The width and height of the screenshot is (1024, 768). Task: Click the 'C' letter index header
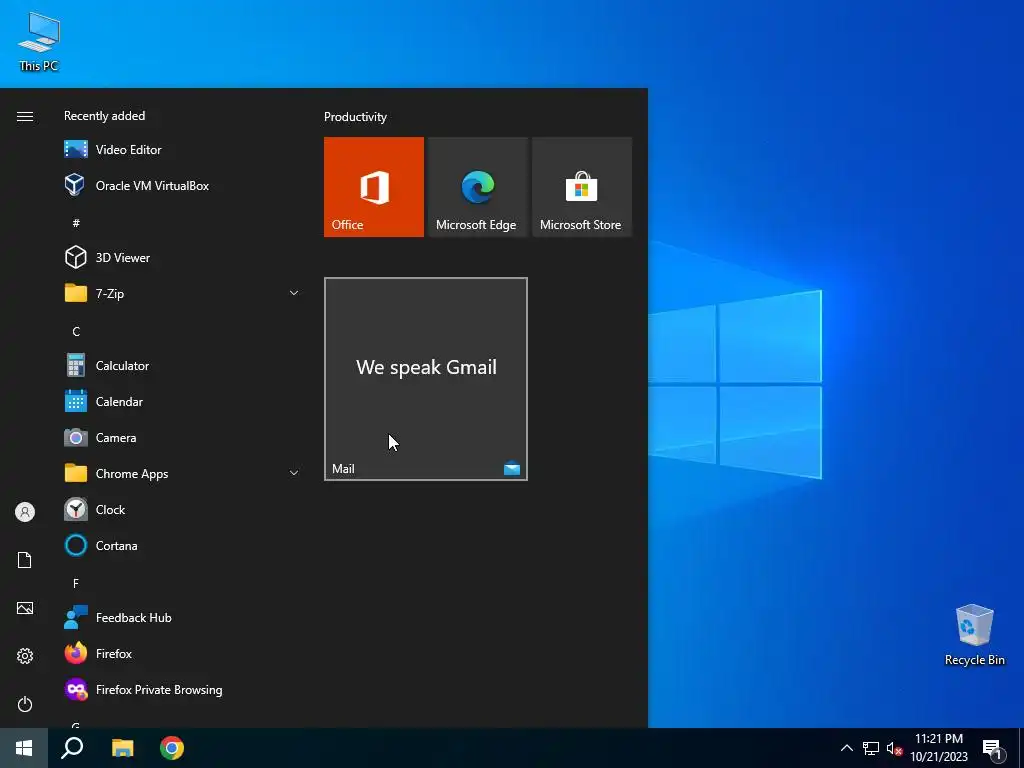(x=76, y=332)
